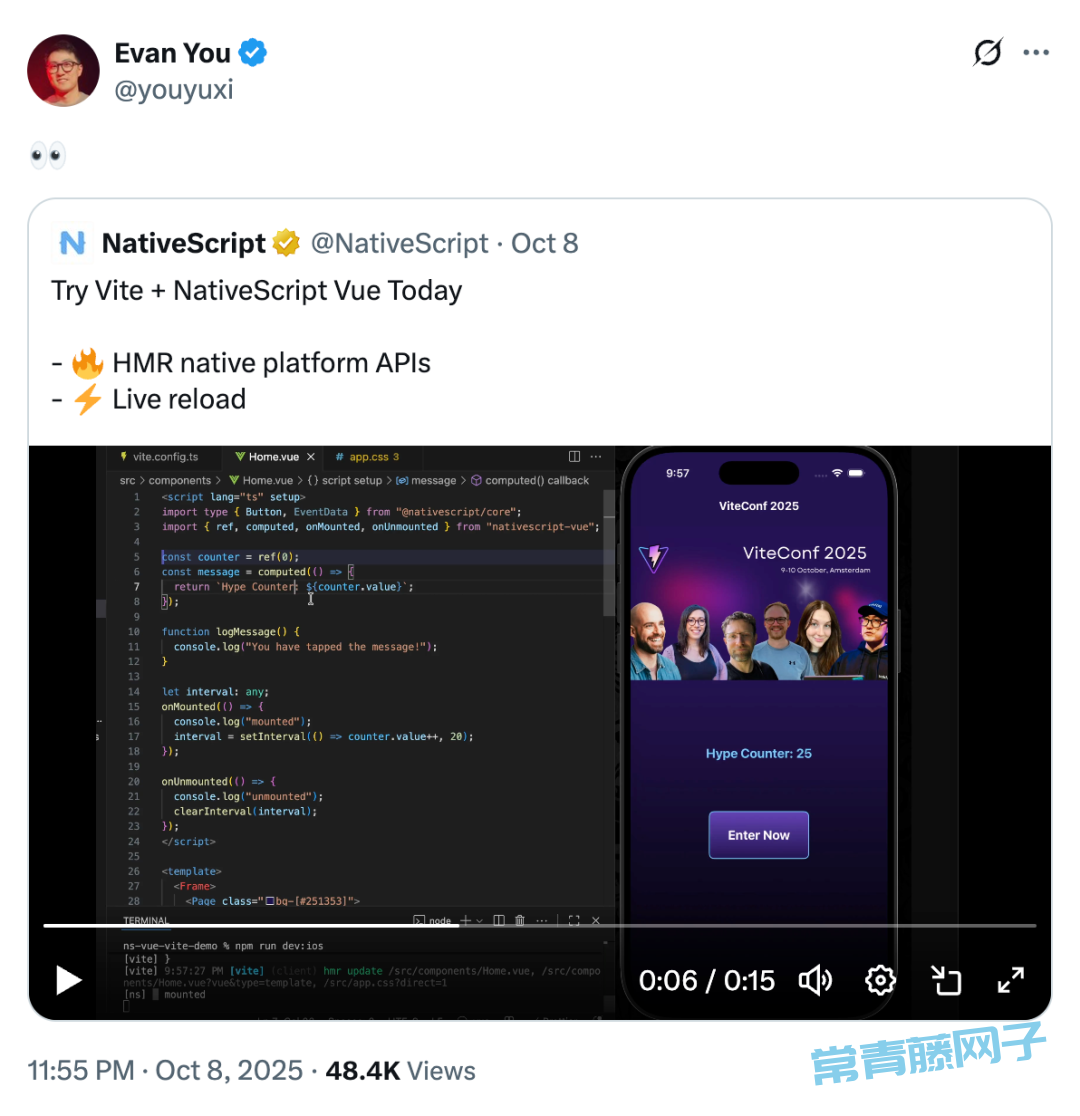Open the @youyuxi handle link
This screenshot has height=1116, width=1080.
[174, 90]
